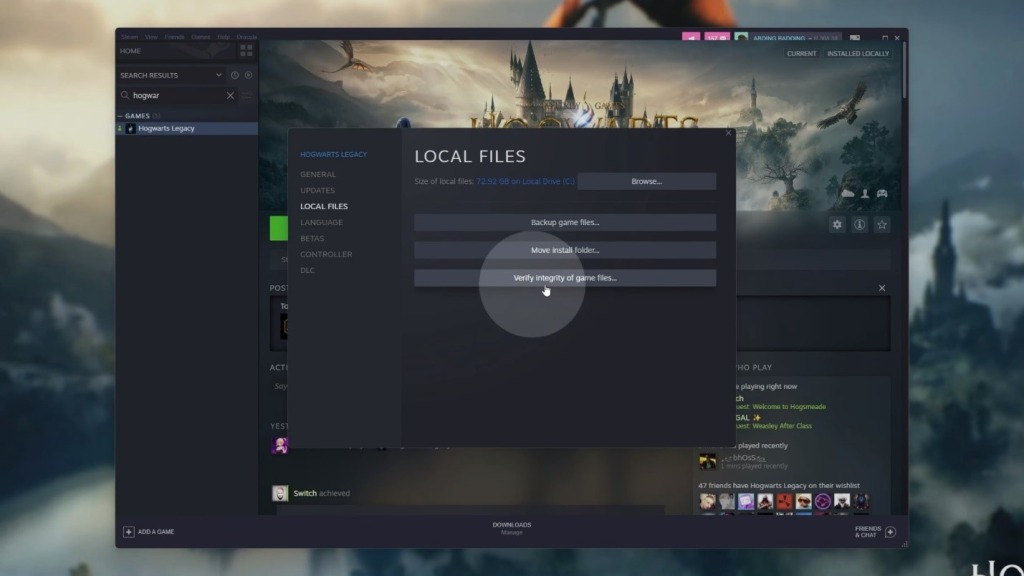
Task: Click into the library search field
Action: 177,95
